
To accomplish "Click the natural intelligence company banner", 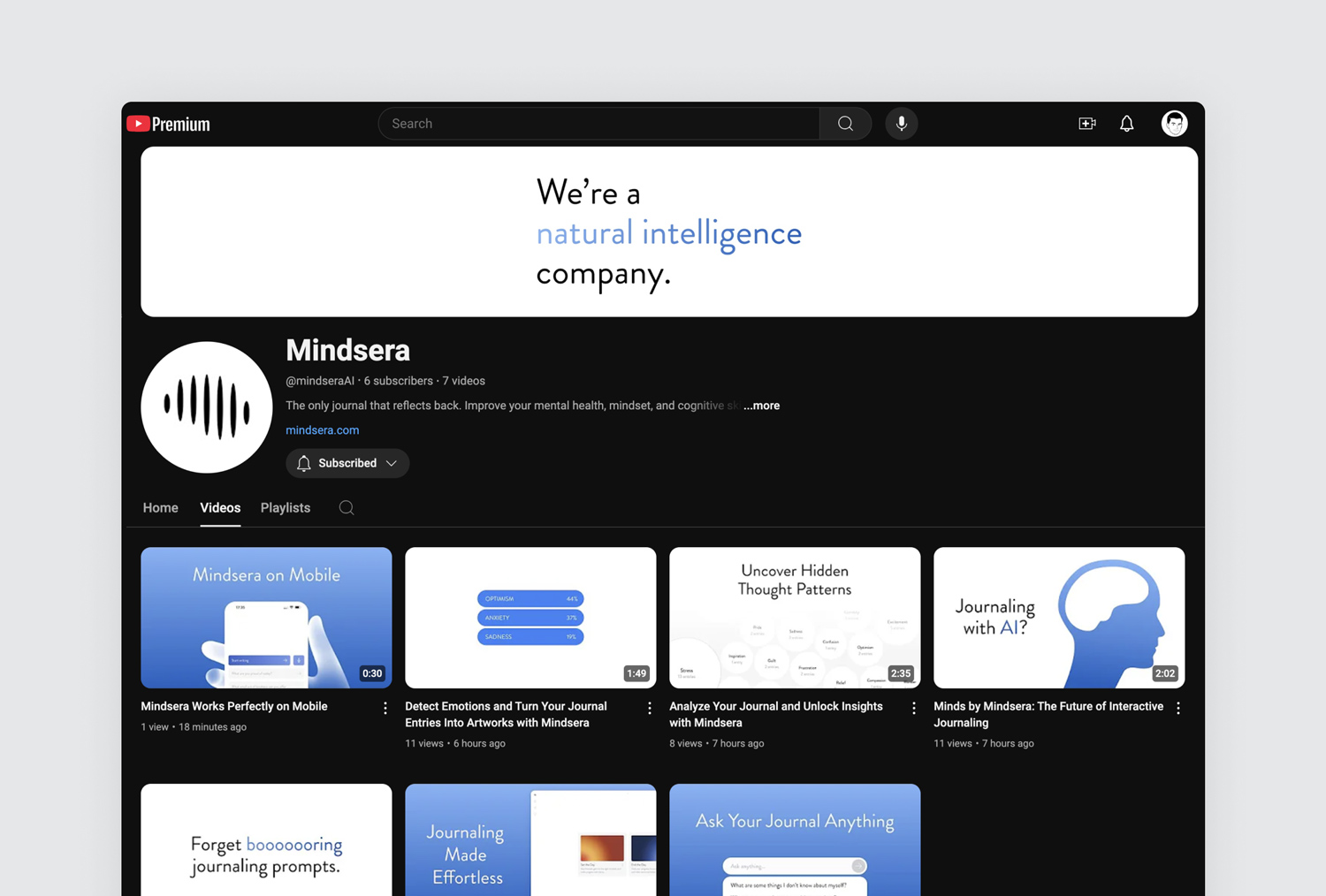I will point(669,232).
